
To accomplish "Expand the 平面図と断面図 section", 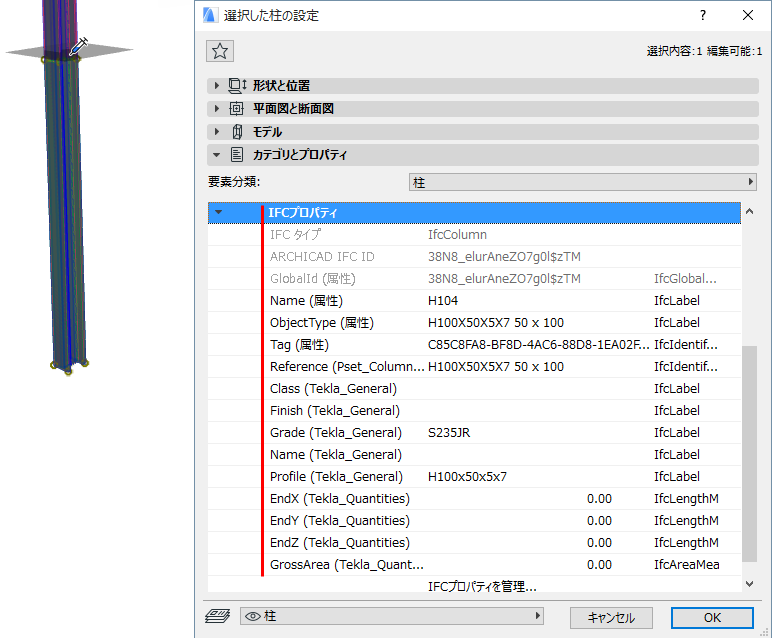I will click(216, 109).
